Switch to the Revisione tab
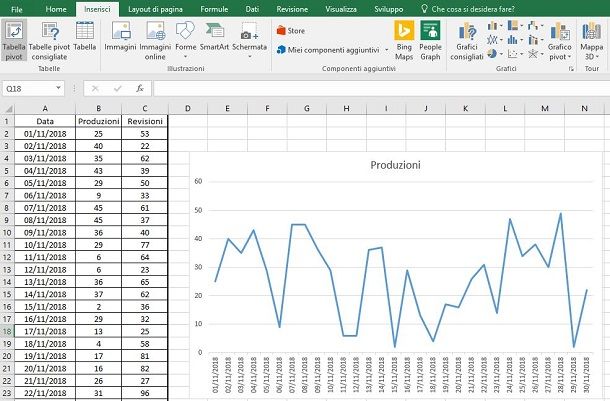 292,9
